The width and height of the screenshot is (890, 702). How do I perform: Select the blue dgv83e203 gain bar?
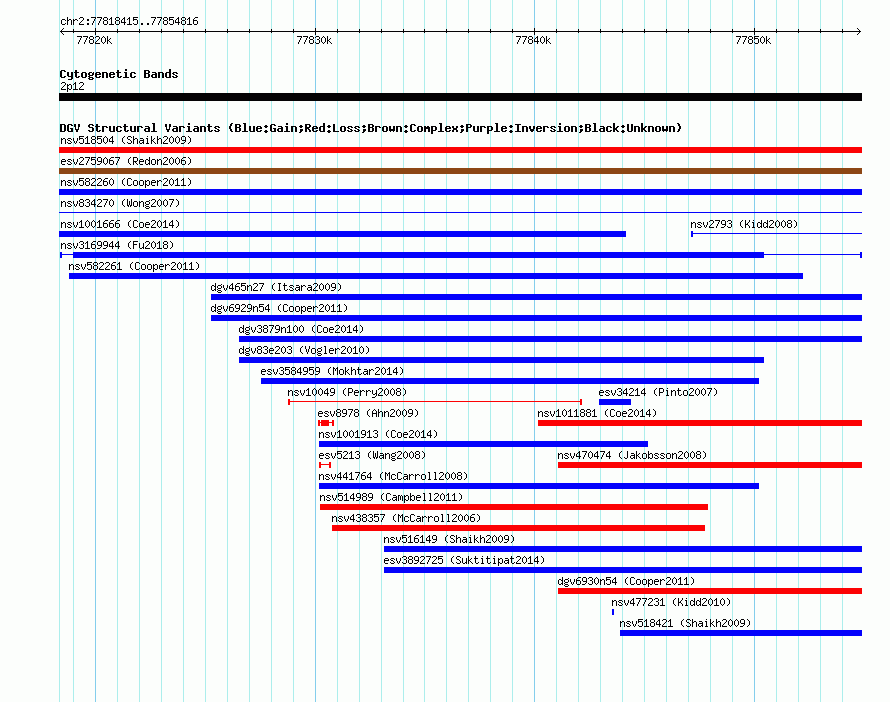[x=501, y=360]
